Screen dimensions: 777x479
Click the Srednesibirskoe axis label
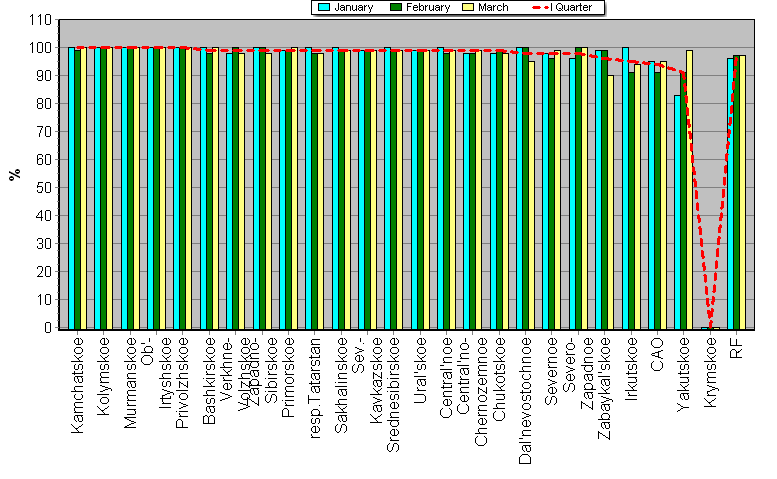point(393,395)
